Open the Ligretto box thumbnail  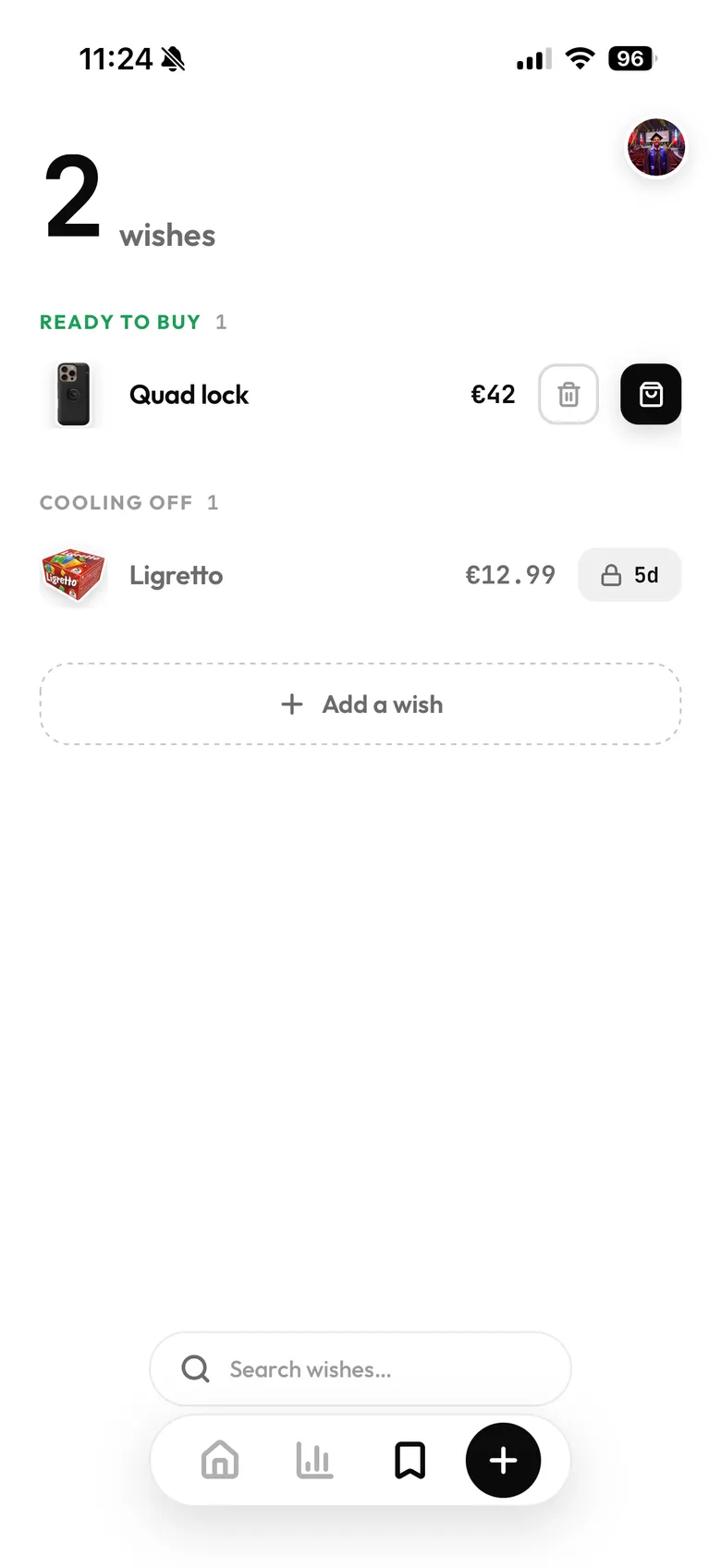(74, 575)
